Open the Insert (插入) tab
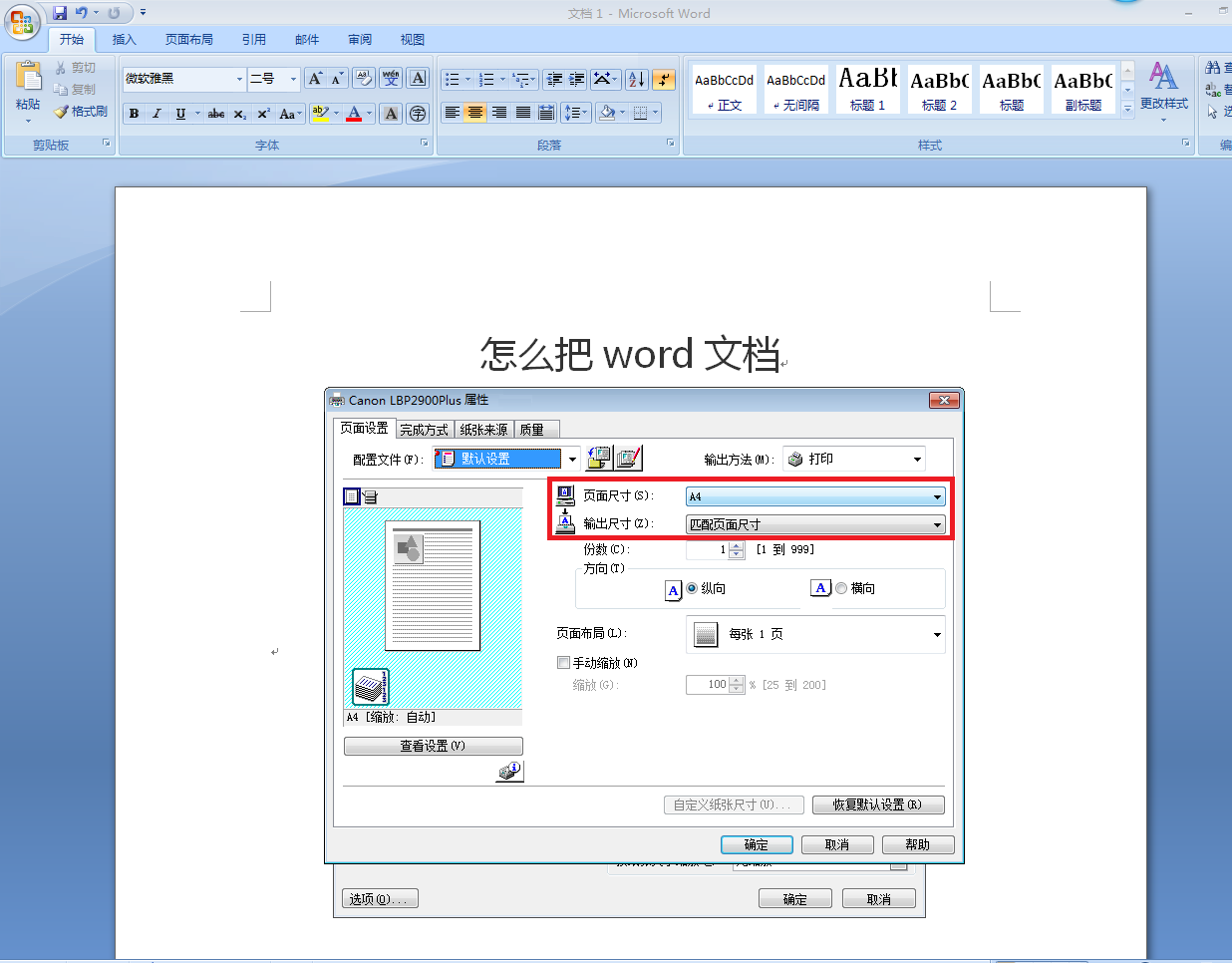Screen dimensions: 1232x963 [124, 40]
